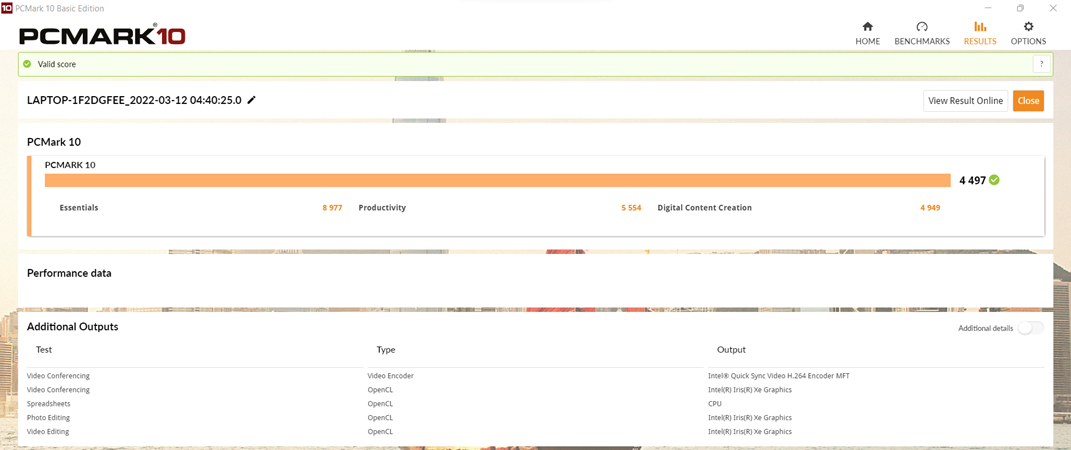Minimize the PCMark 10 window

point(988,8)
